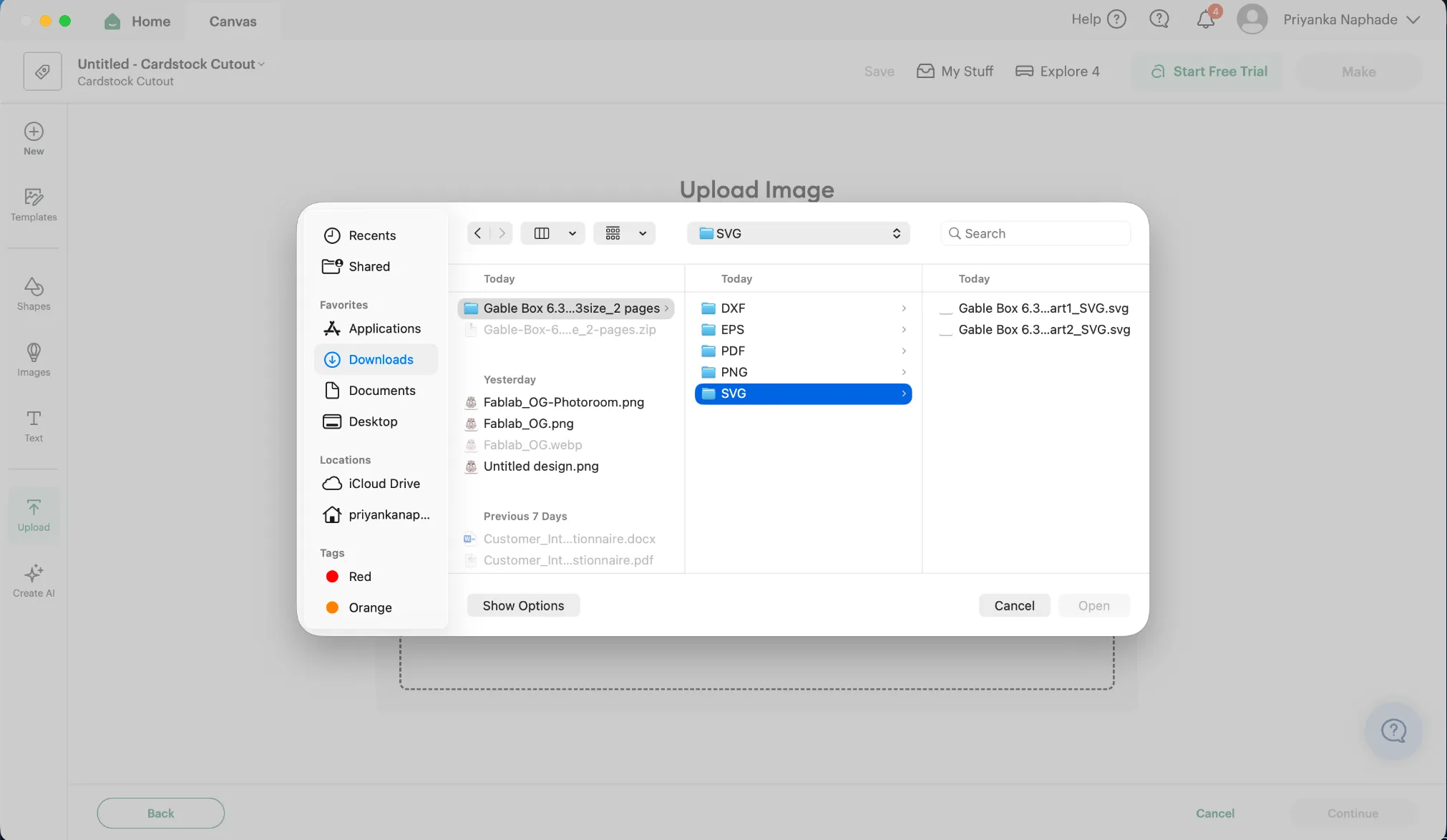Viewport: 1447px width, 840px height.
Task: Select the Text tool
Action: pyautogui.click(x=34, y=426)
